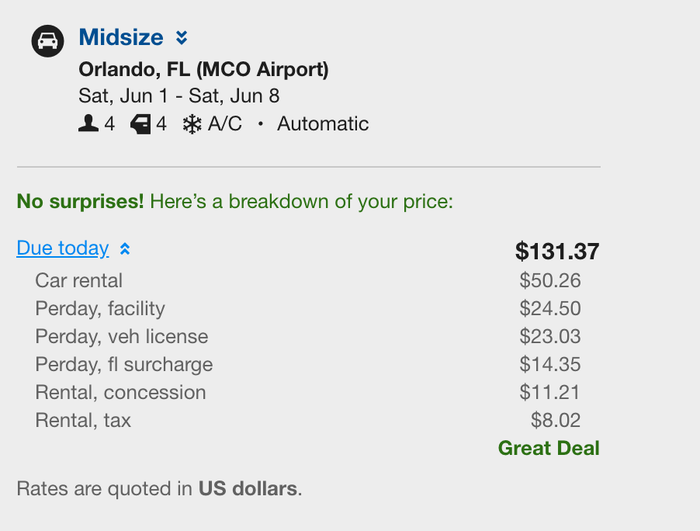The height and width of the screenshot is (531, 700).
Task: Click the Midsize car class heading
Action: [x=121, y=37]
